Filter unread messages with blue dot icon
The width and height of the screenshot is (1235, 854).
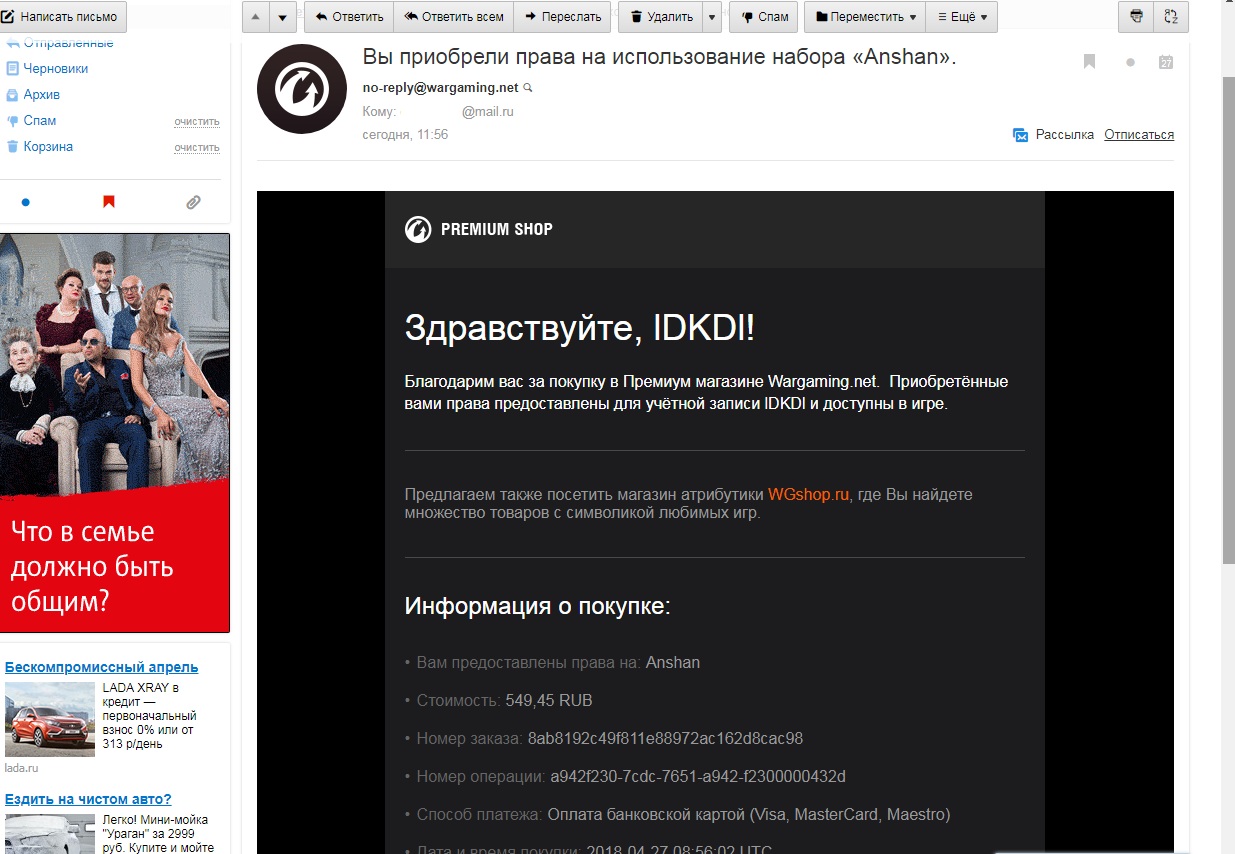pos(26,202)
